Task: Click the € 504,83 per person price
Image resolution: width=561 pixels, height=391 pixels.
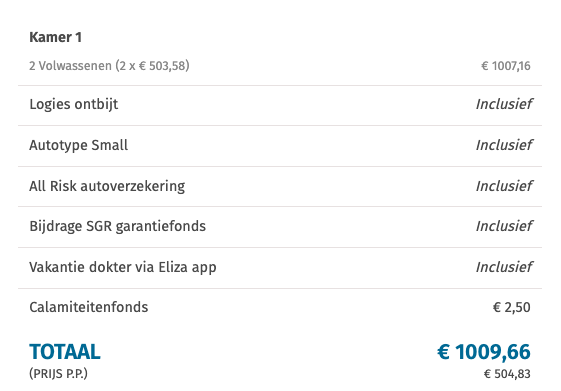Action: point(507,374)
